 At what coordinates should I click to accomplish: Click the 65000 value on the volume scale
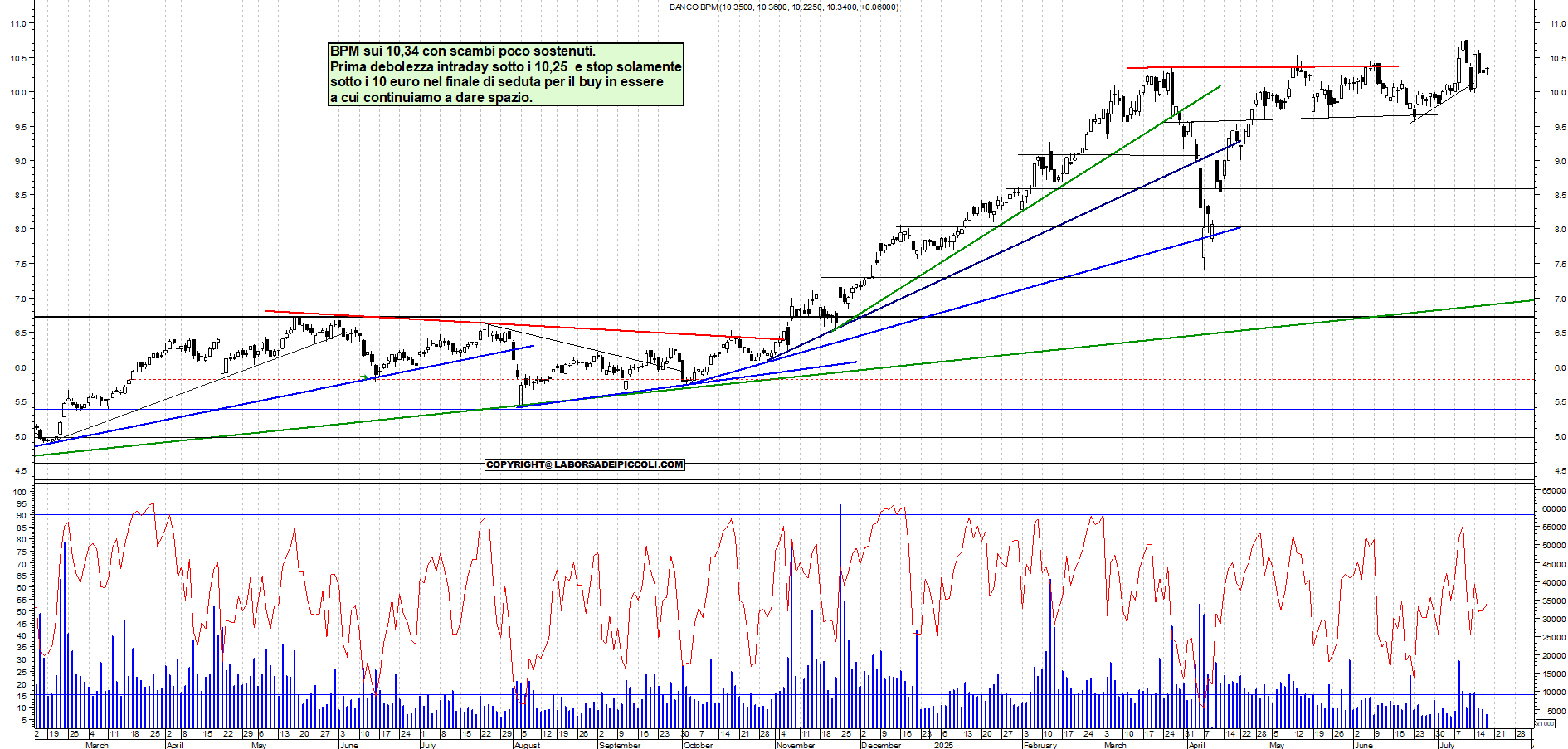(1554, 491)
